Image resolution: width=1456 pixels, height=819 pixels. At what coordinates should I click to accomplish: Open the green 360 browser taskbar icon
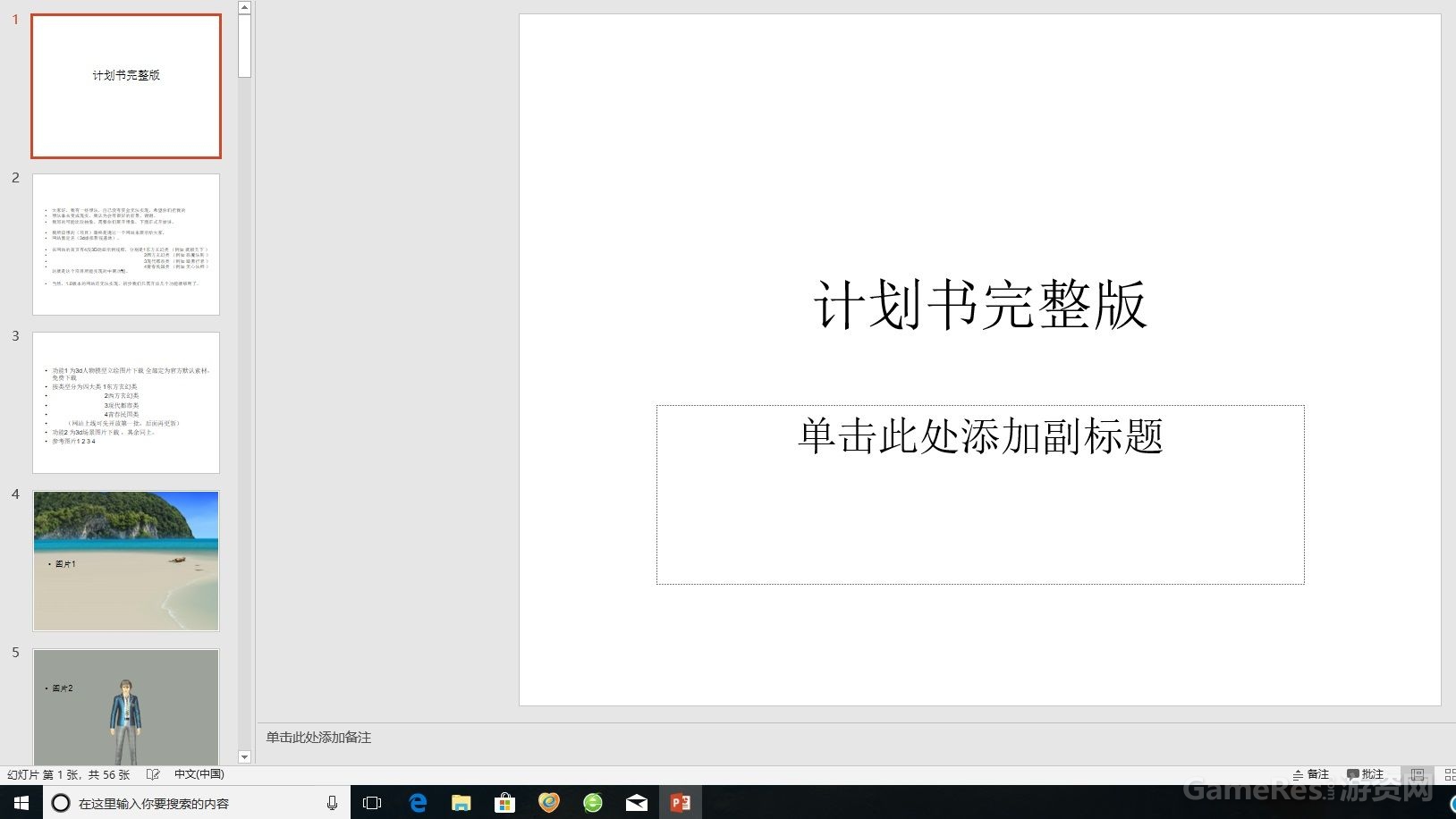[x=593, y=803]
